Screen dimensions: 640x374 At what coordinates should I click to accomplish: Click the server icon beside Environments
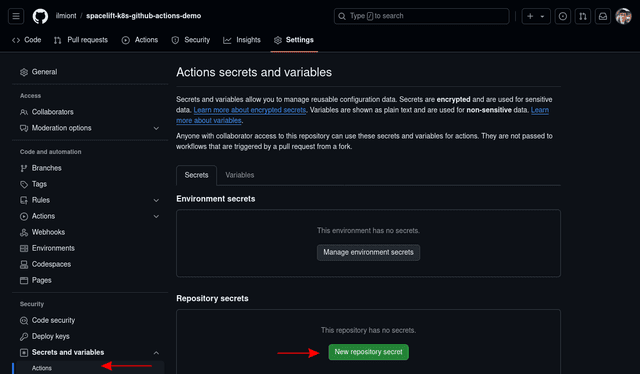[24, 248]
